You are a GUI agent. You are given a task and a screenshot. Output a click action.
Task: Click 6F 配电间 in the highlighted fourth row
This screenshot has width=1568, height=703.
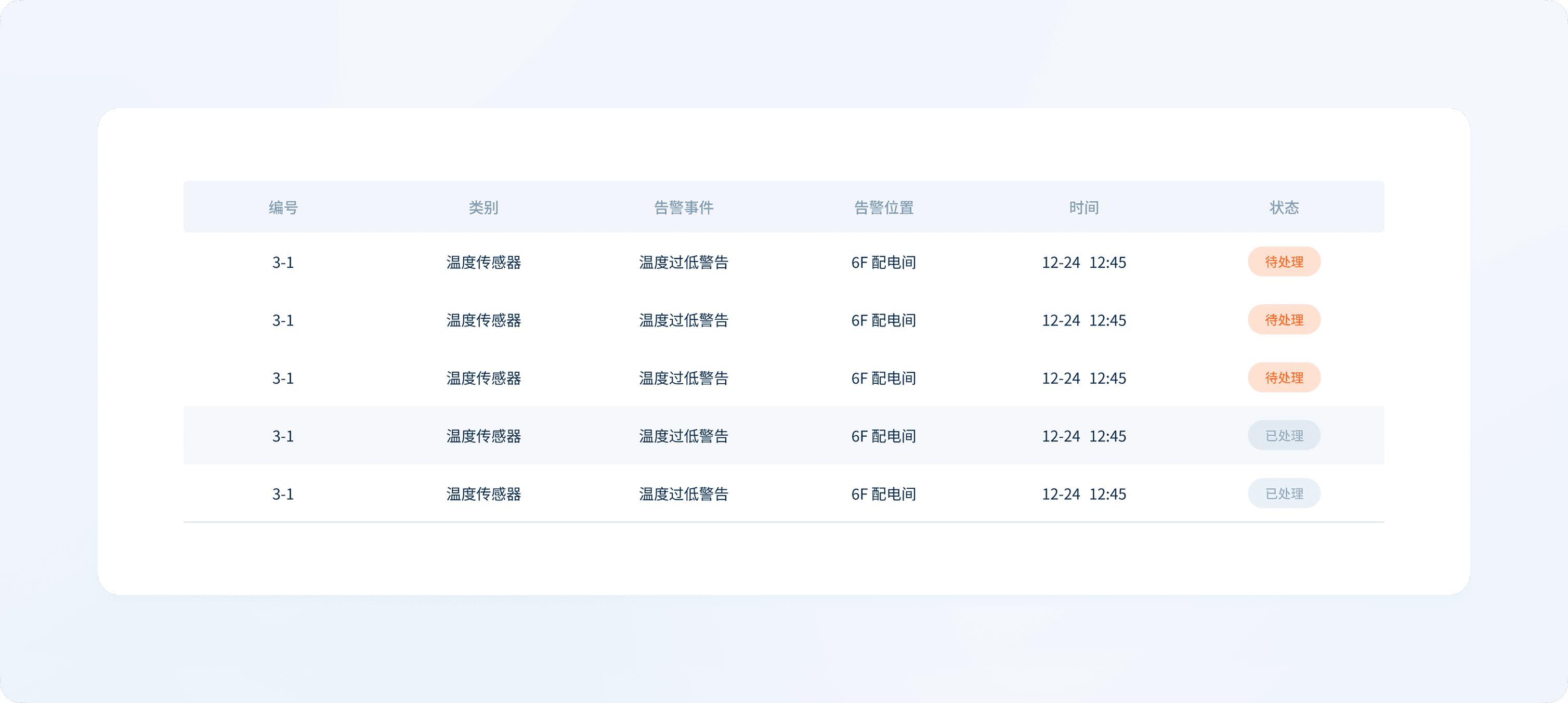pos(884,436)
